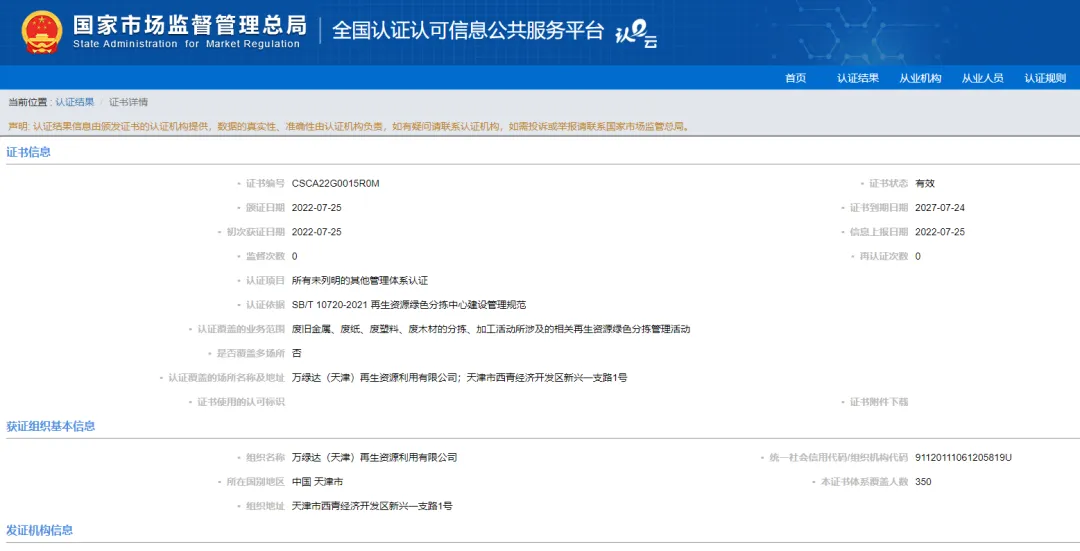Viewport: 1080px width, 551px height.
Task: Open the 从业机构 navigation menu
Action: coord(920,78)
